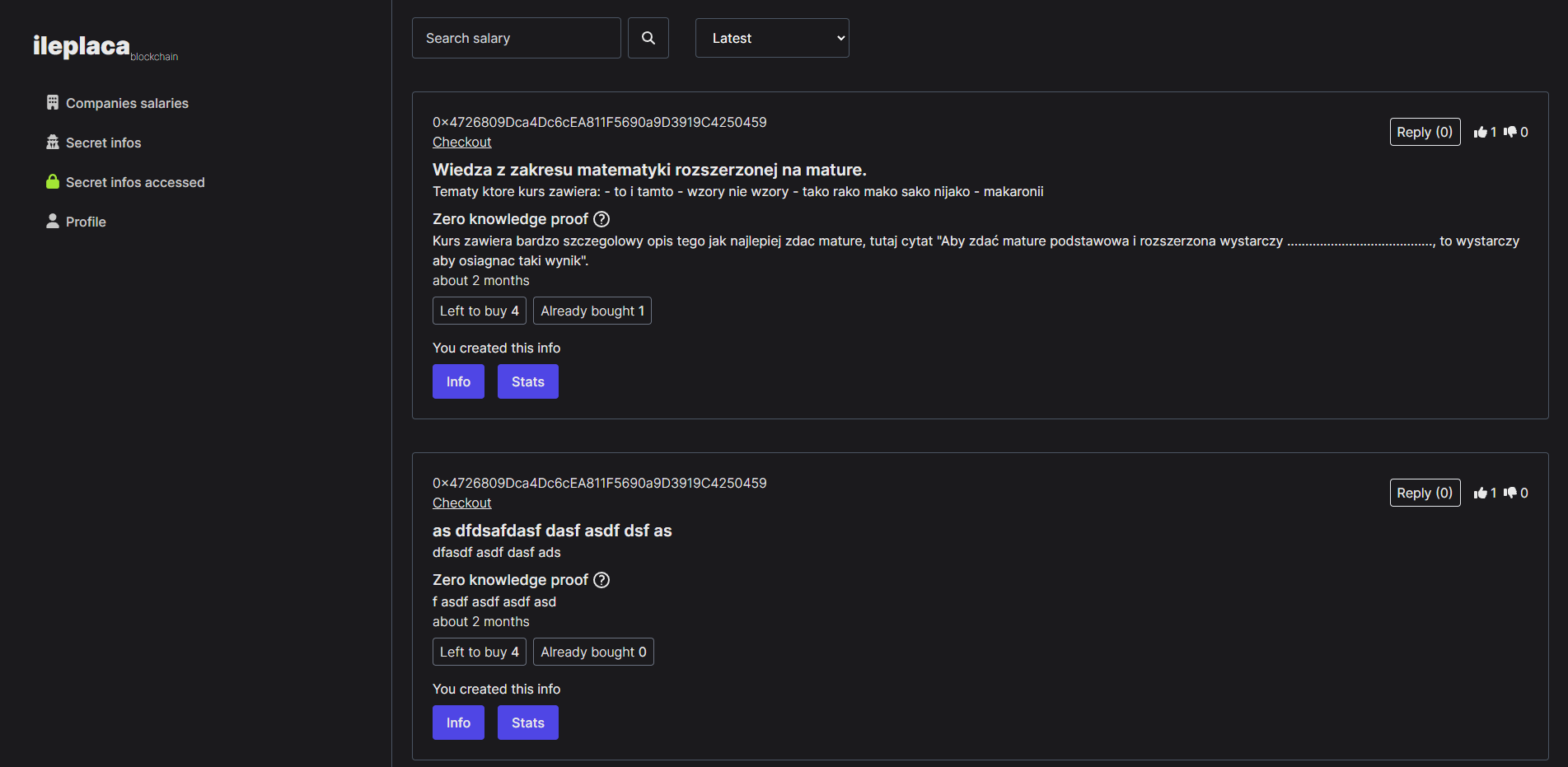Expand Reply (0) on the first post
The width and height of the screenshot is (1568, 767).
pyautogui.click(x=1425, y=131)
